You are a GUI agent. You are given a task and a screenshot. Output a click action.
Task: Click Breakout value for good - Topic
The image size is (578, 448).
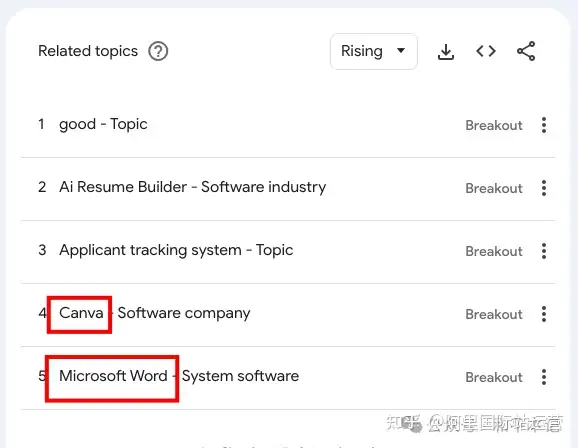pyautogui.click(x=494, y=125)
